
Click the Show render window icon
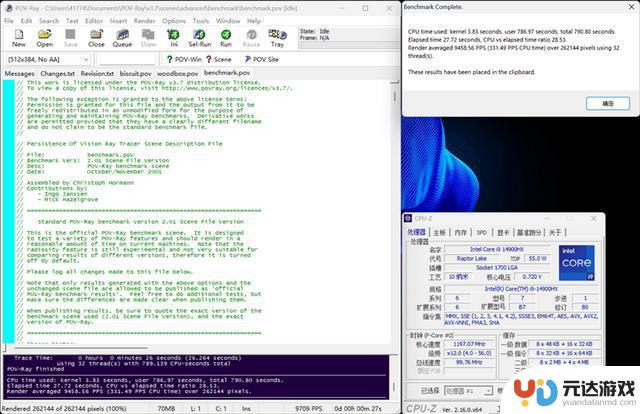pyautogui.click(x=148, y=38)
